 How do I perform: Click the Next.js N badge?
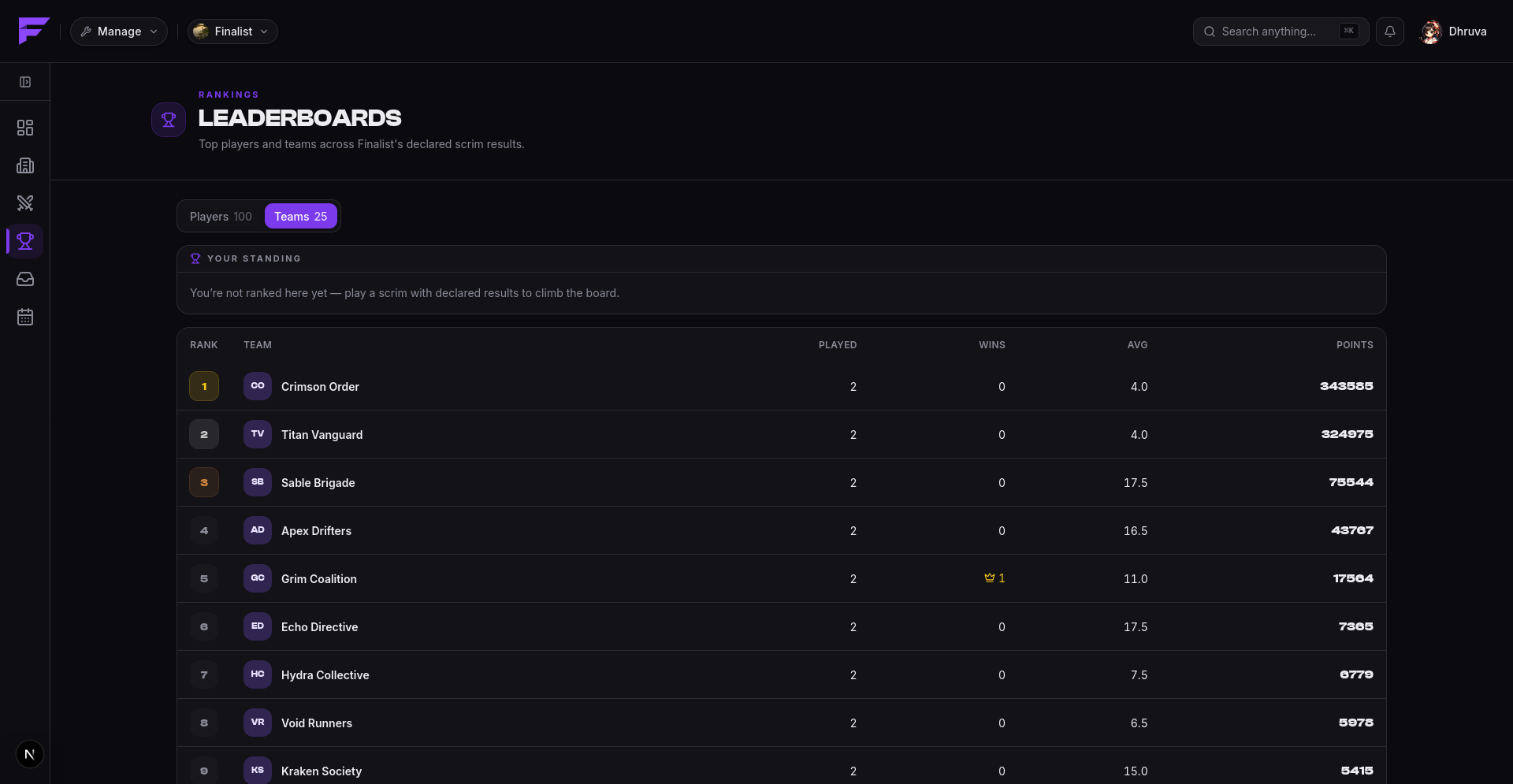(x=30, y=754)
